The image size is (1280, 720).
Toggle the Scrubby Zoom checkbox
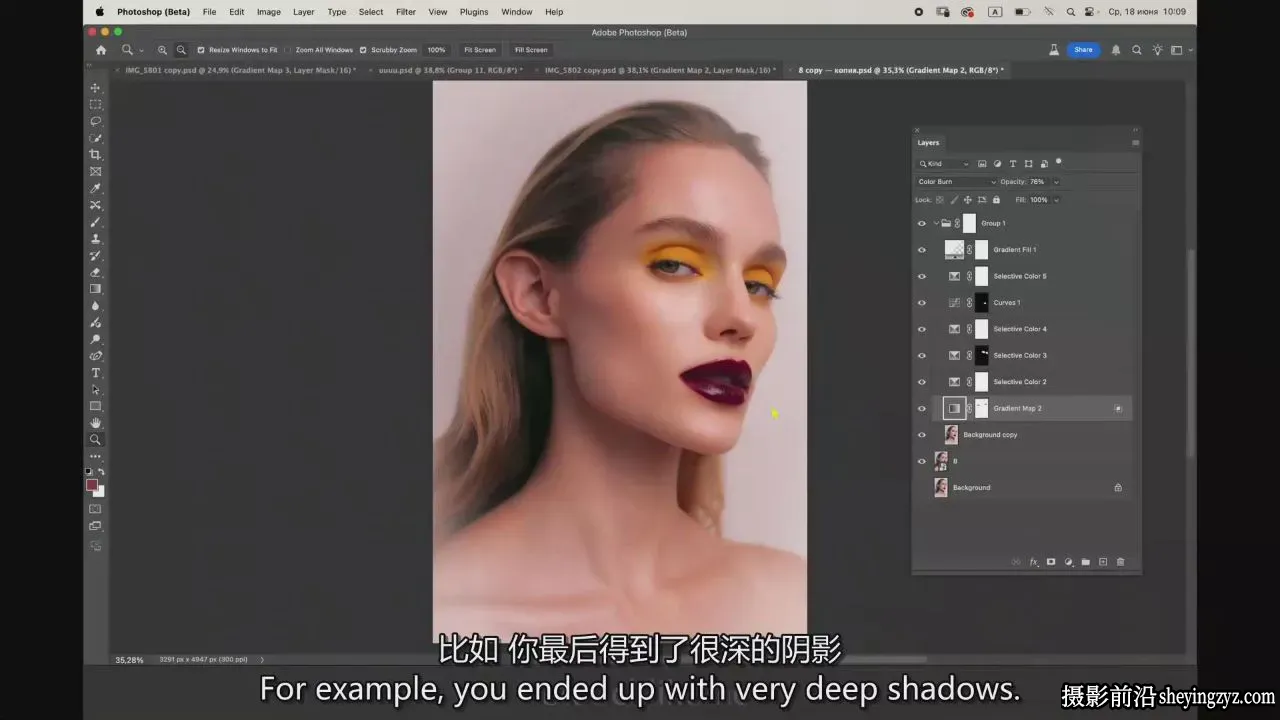pyautogui.click(x=363, y=50)
